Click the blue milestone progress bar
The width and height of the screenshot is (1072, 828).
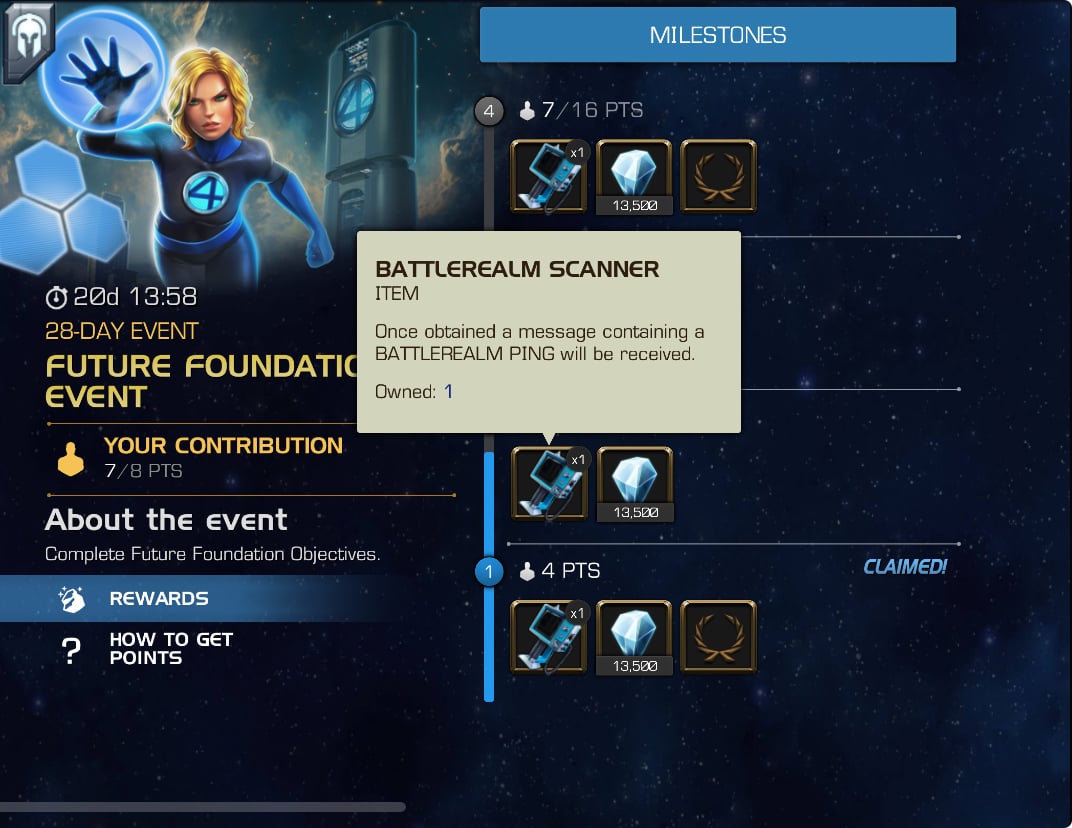point(489,576)
